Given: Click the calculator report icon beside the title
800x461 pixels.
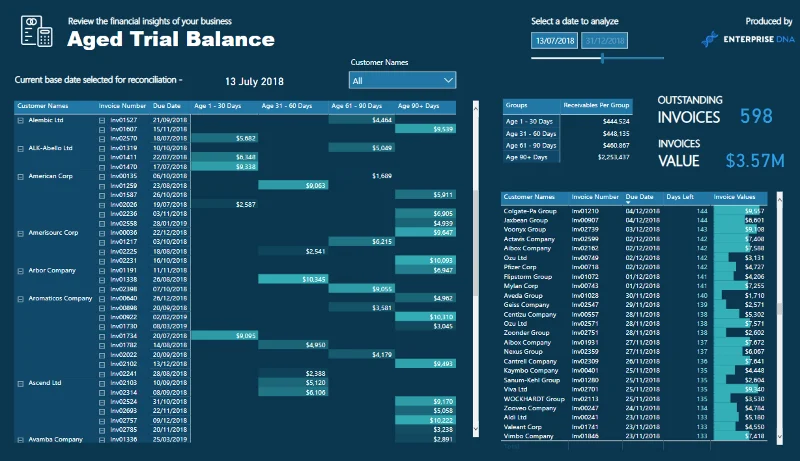Looking at the screenshot, I should [37, 31].
